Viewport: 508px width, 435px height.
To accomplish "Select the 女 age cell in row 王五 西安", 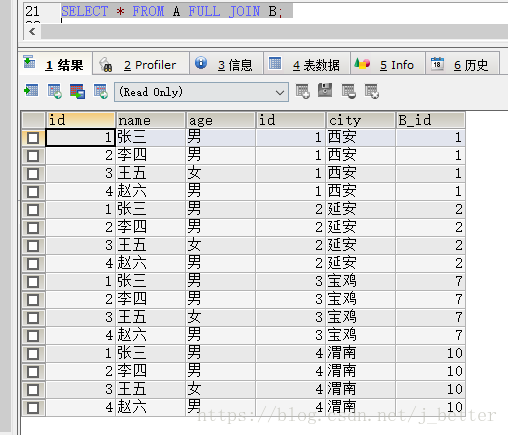I will (220, 173).
